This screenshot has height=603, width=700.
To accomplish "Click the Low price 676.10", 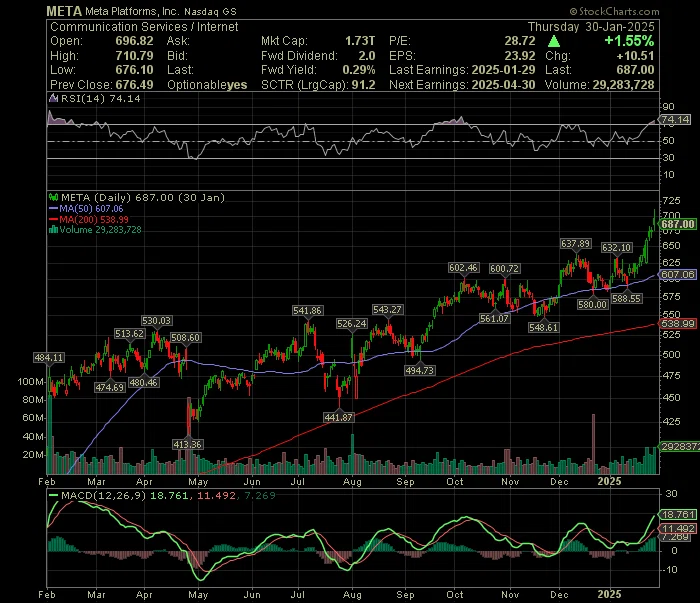I will point(134,70).
